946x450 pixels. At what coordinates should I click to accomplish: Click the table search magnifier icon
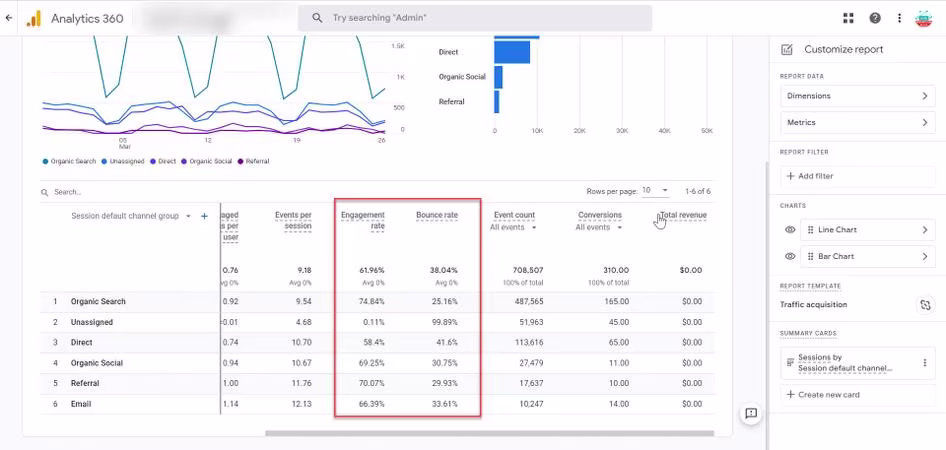(x=45, y=192)
